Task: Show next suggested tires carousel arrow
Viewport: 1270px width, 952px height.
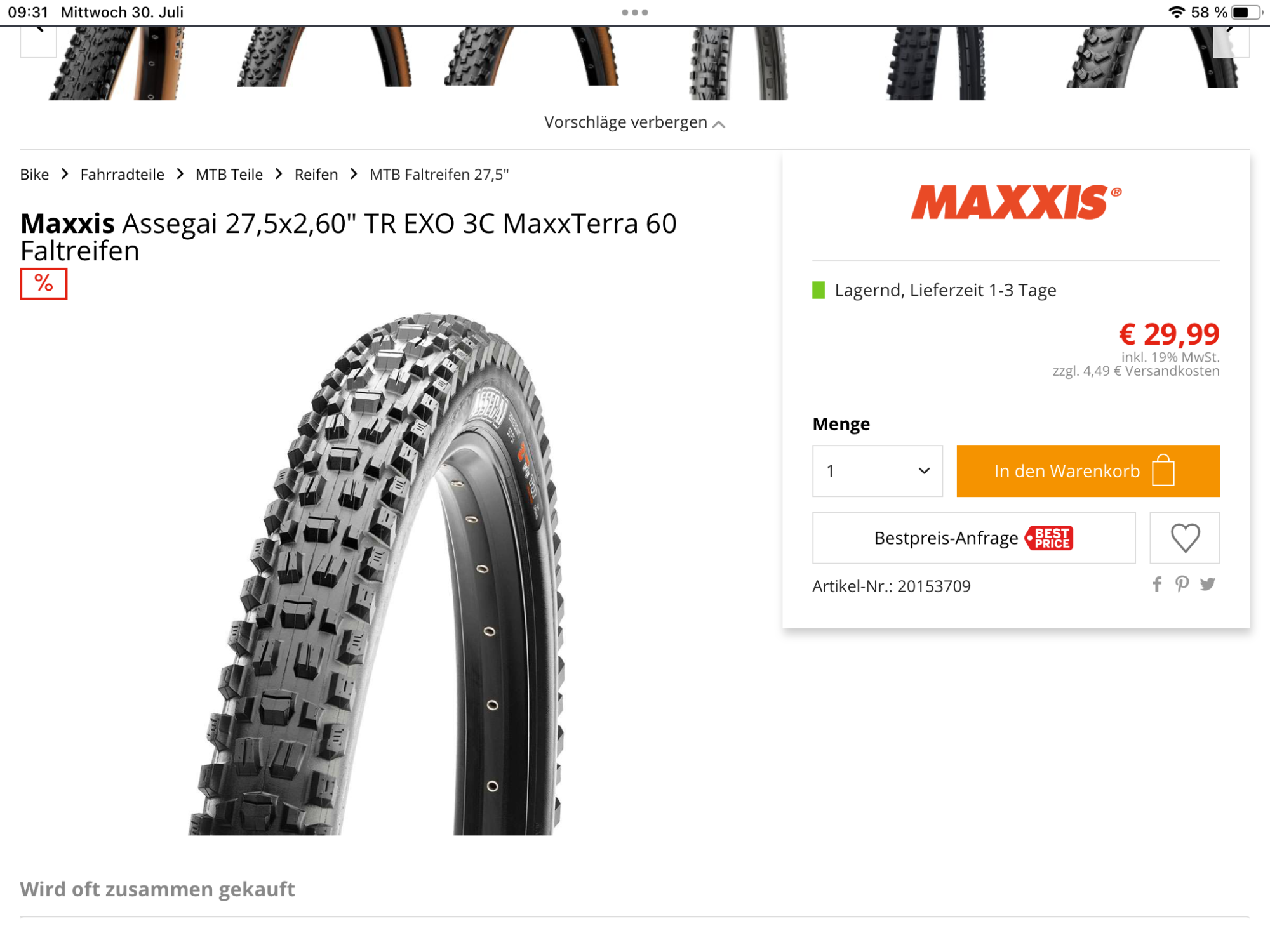Action: [x=1231, y=39]
